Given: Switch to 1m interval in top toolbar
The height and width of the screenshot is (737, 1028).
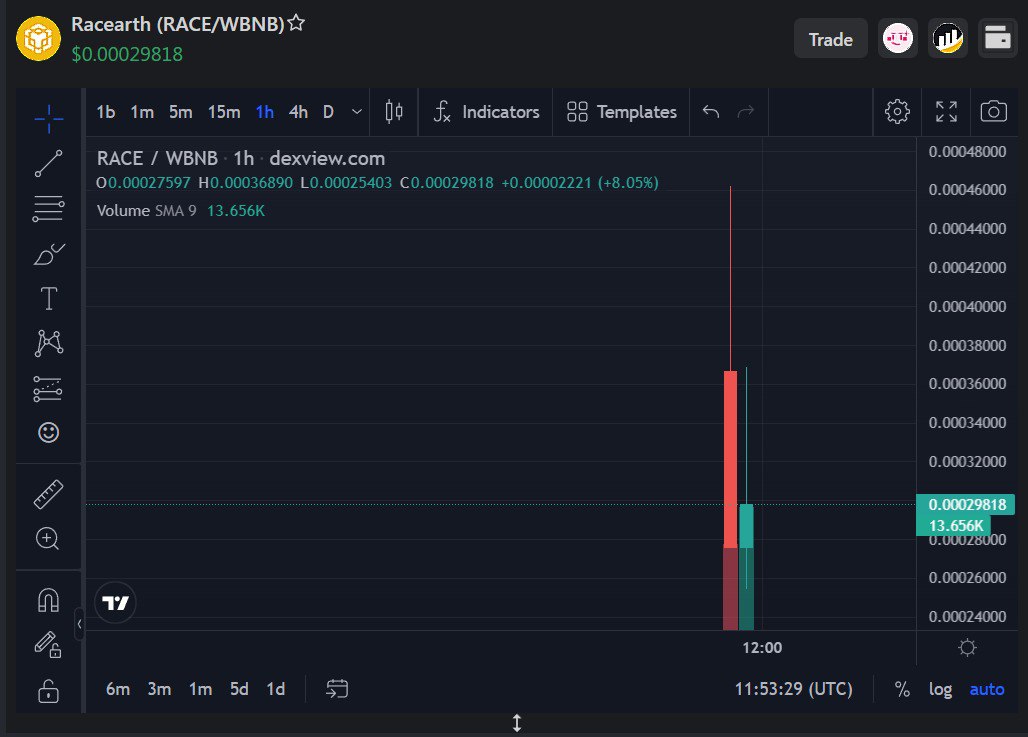Looking at the screenshot, I should click(142, 112).
